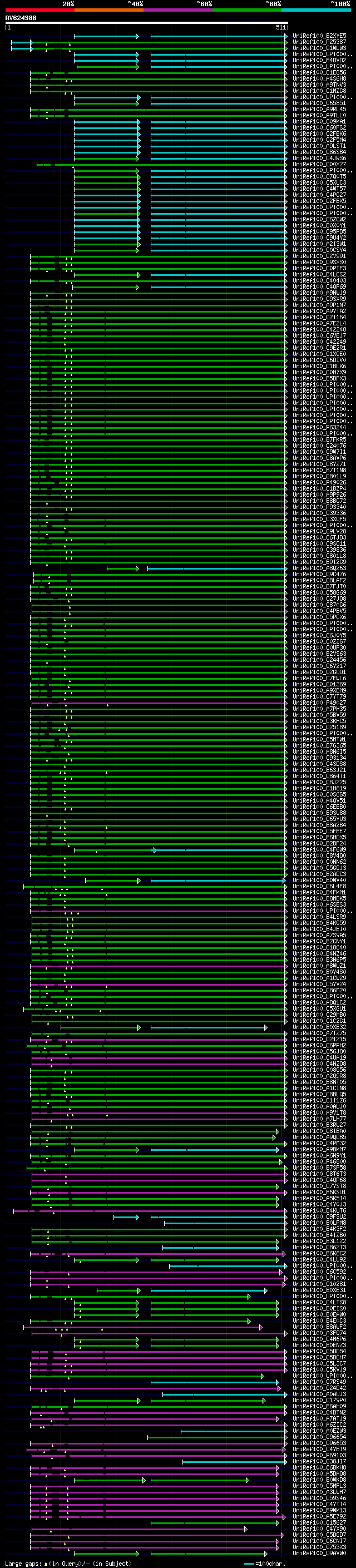Select hit UniRef100_Q1WLW3
Screen dimensions: 356x1568
coord(319,49)
